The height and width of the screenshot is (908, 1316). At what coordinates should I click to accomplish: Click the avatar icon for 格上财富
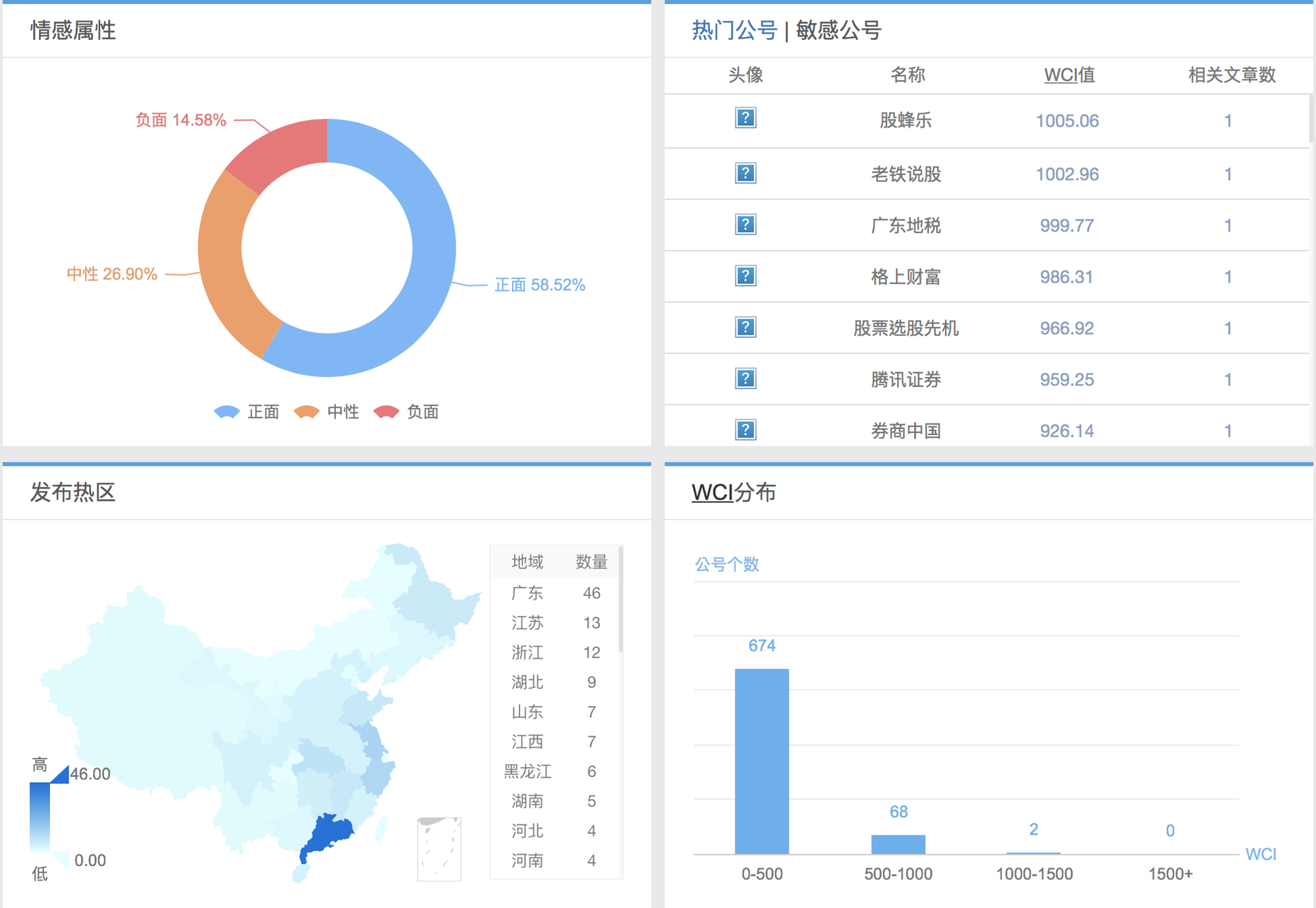(745, 275)
